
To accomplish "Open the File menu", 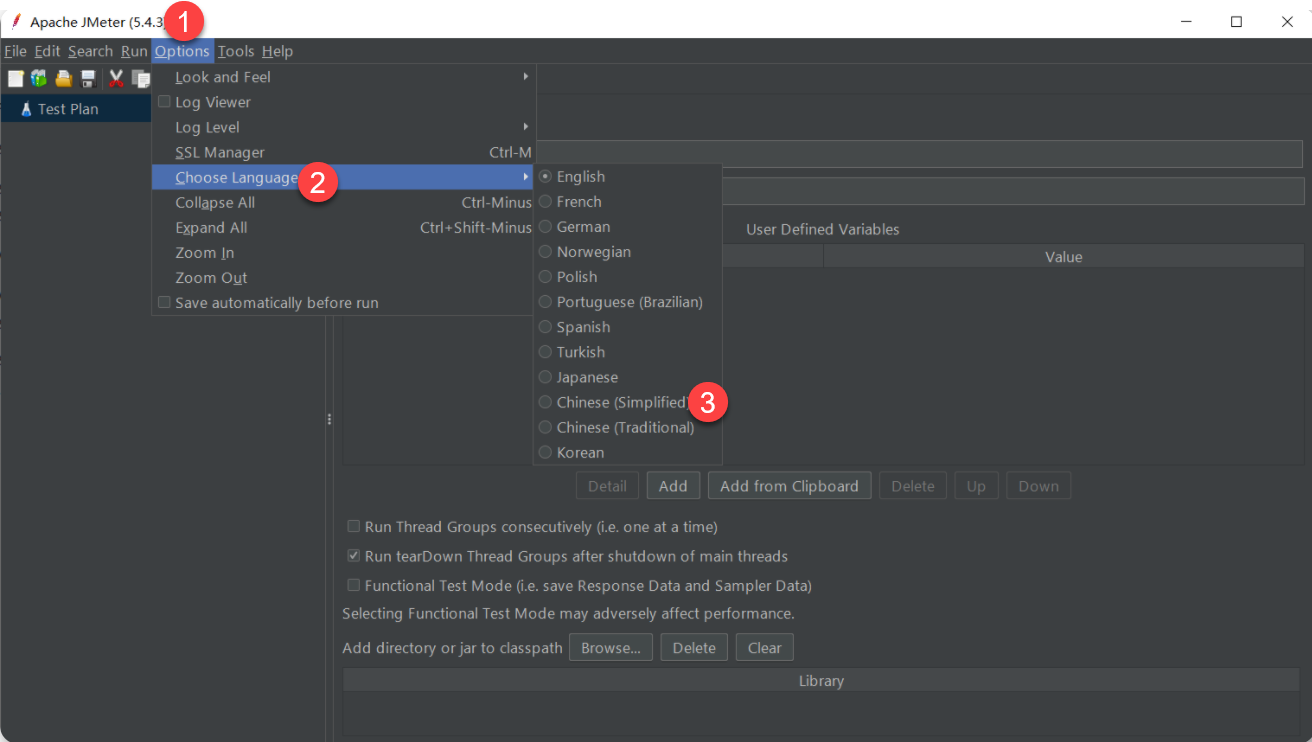I will pos(15,51).
